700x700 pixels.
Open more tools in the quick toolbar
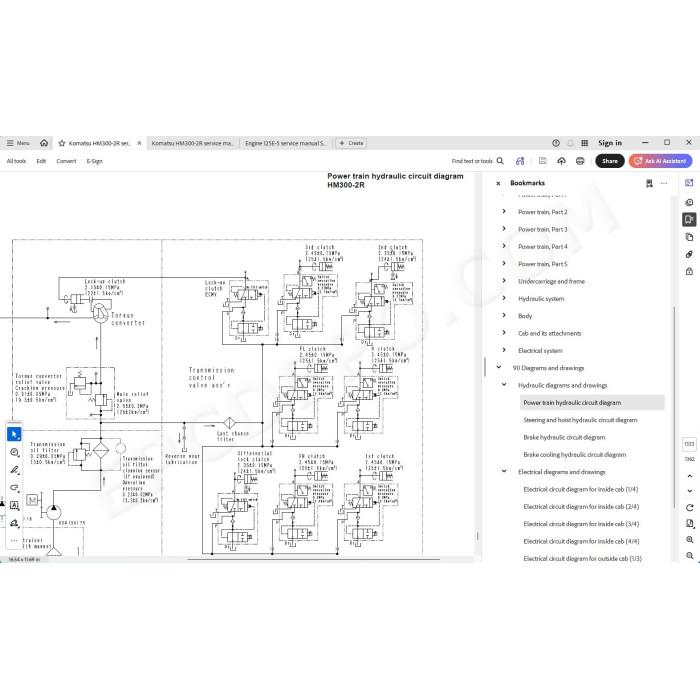coord(14,540)
